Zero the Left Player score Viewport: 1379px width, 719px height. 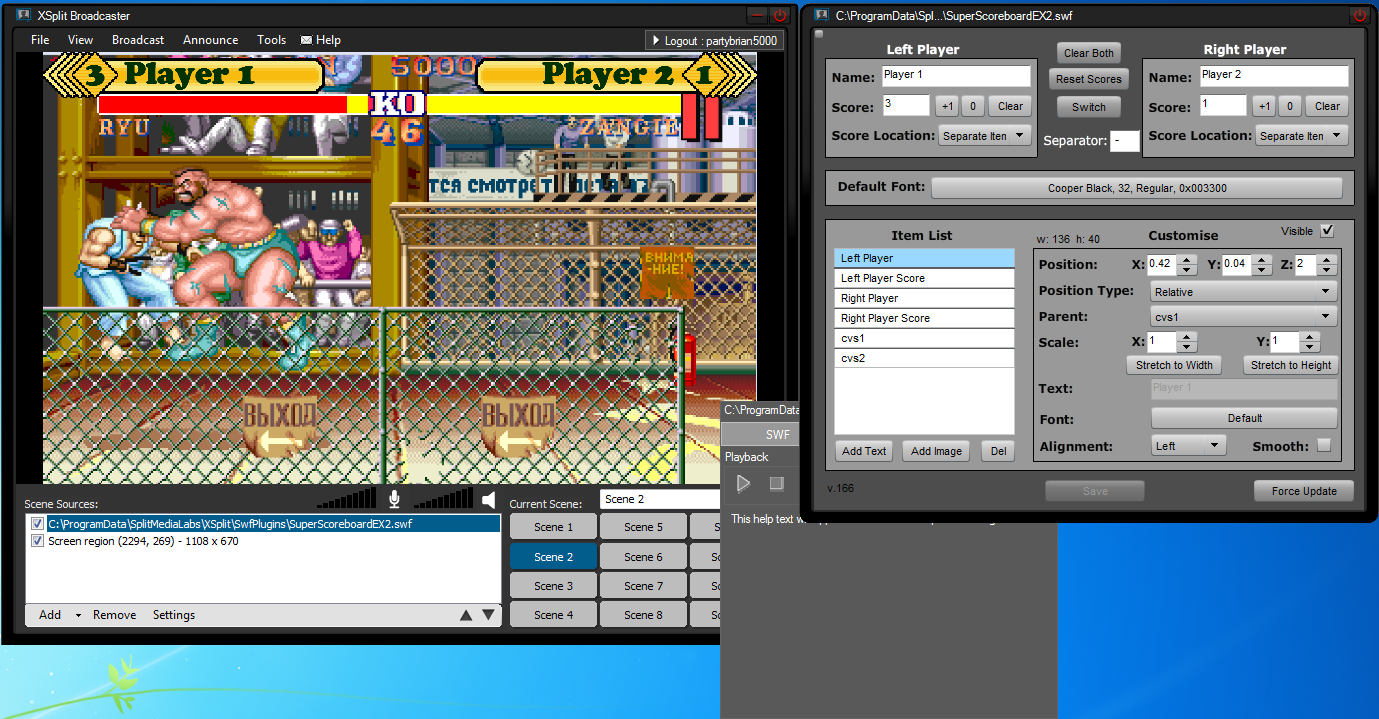[975, 106]
